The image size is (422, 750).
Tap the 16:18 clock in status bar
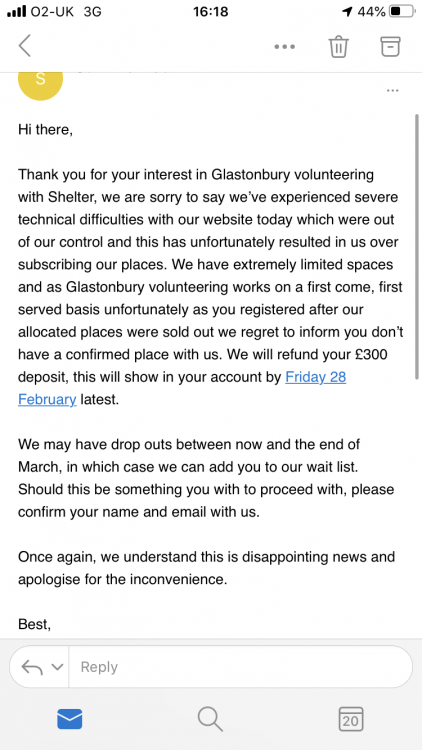tap(211, 11)
